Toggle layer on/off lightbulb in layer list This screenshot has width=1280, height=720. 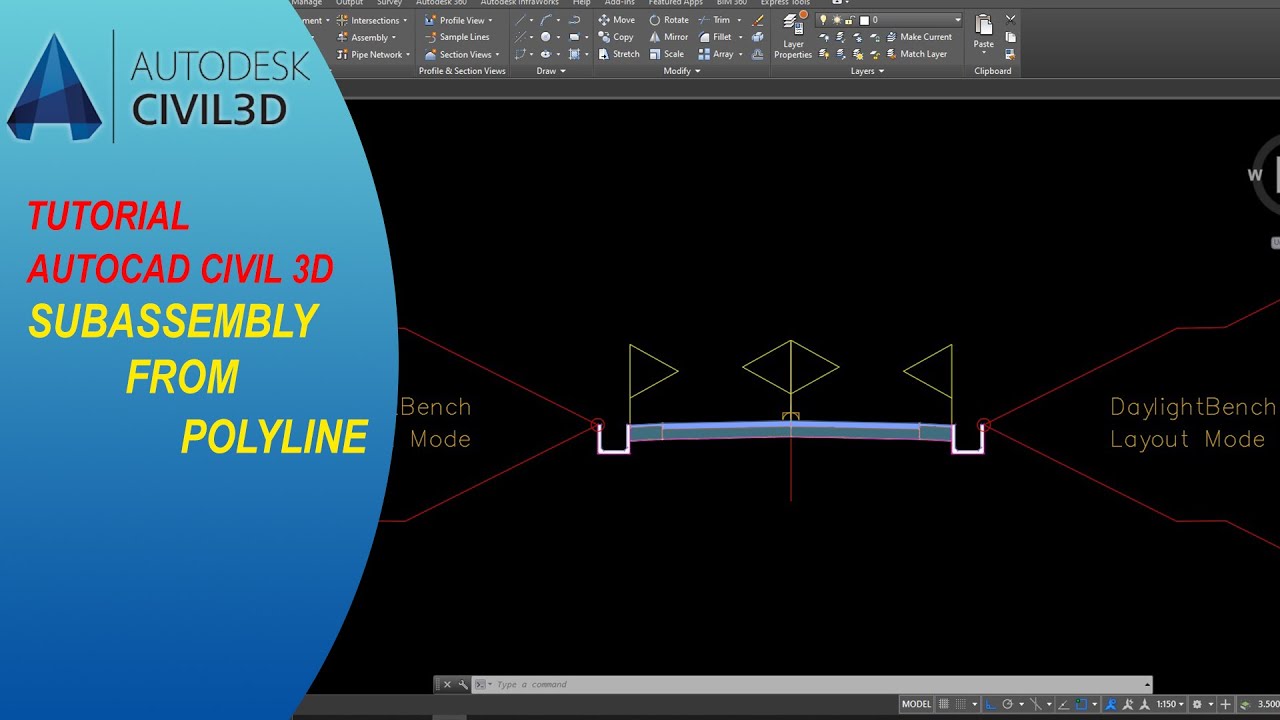823,20
